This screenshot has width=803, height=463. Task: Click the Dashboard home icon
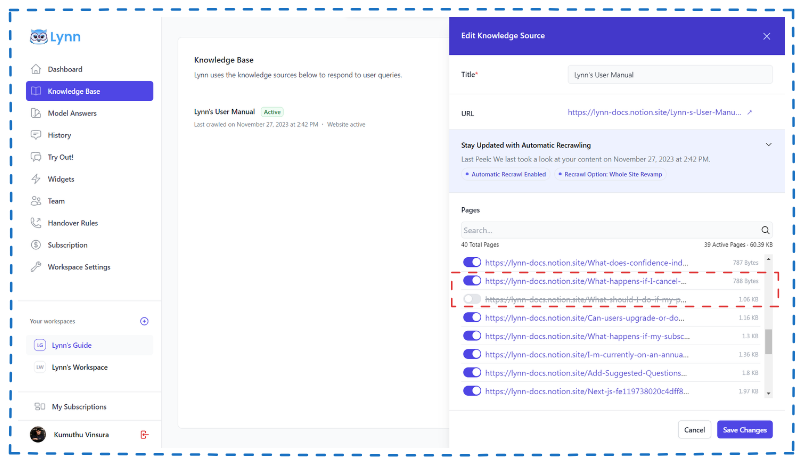coord(37,69)
